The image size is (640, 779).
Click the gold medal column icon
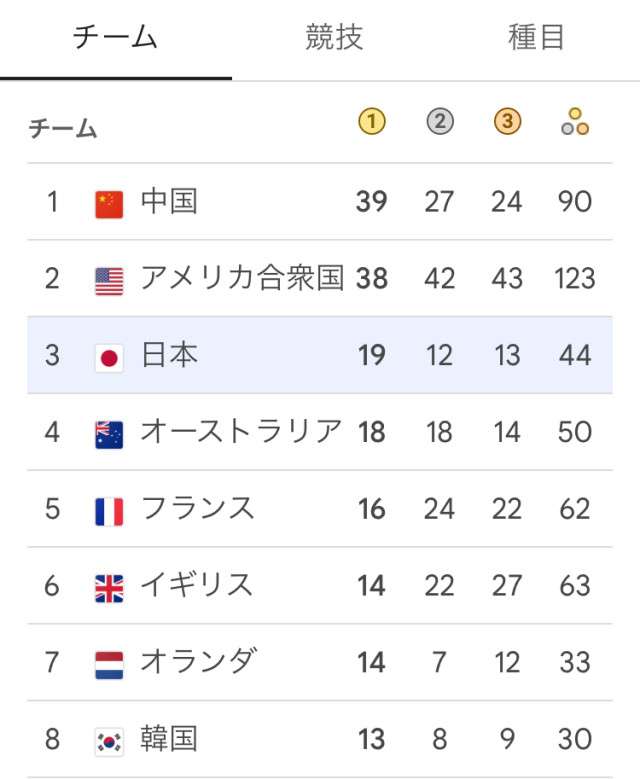tap(371, 122)
